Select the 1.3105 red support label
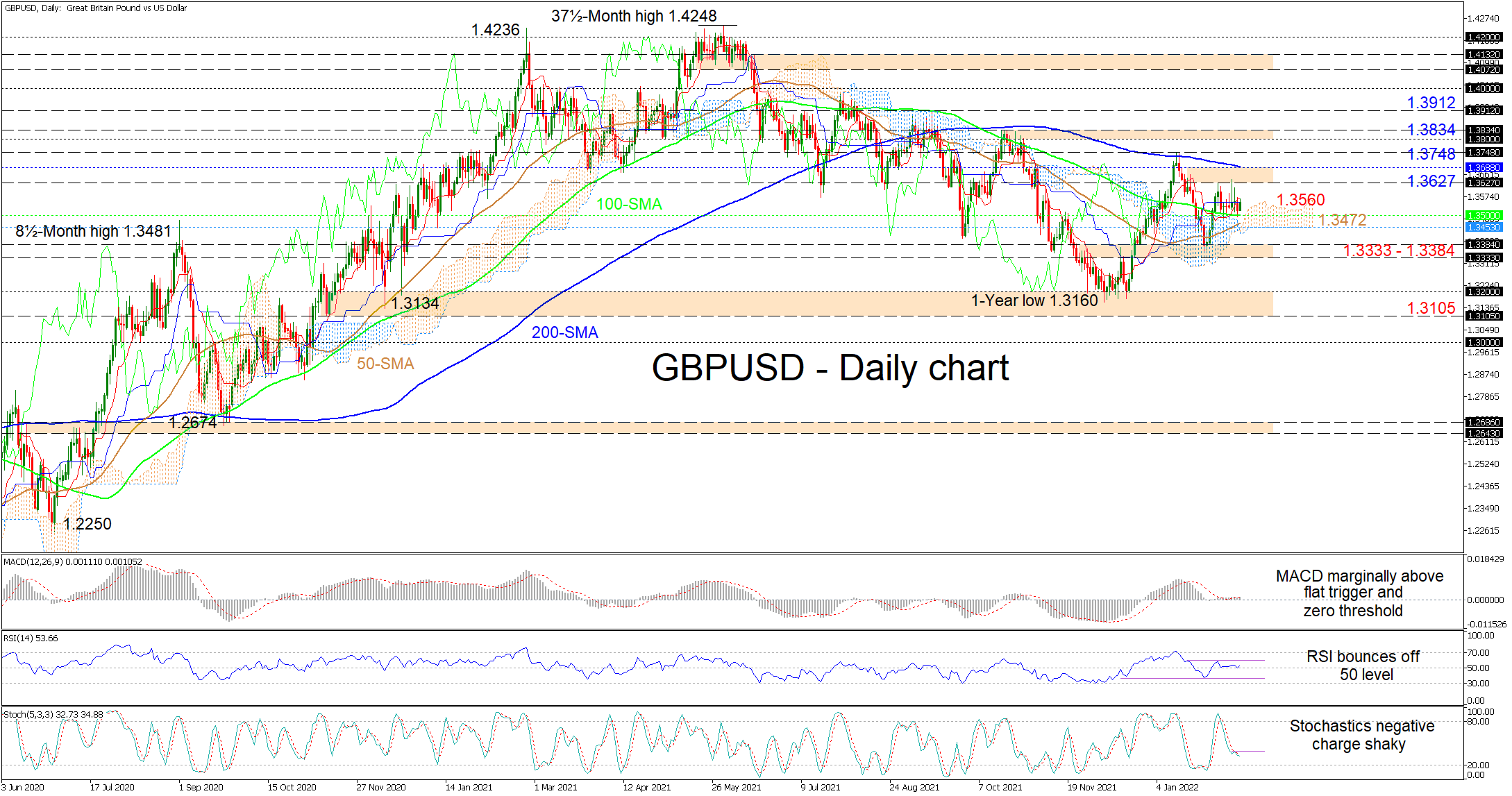This screenshot has width=1512, height=796. [x=1430, y=308]
